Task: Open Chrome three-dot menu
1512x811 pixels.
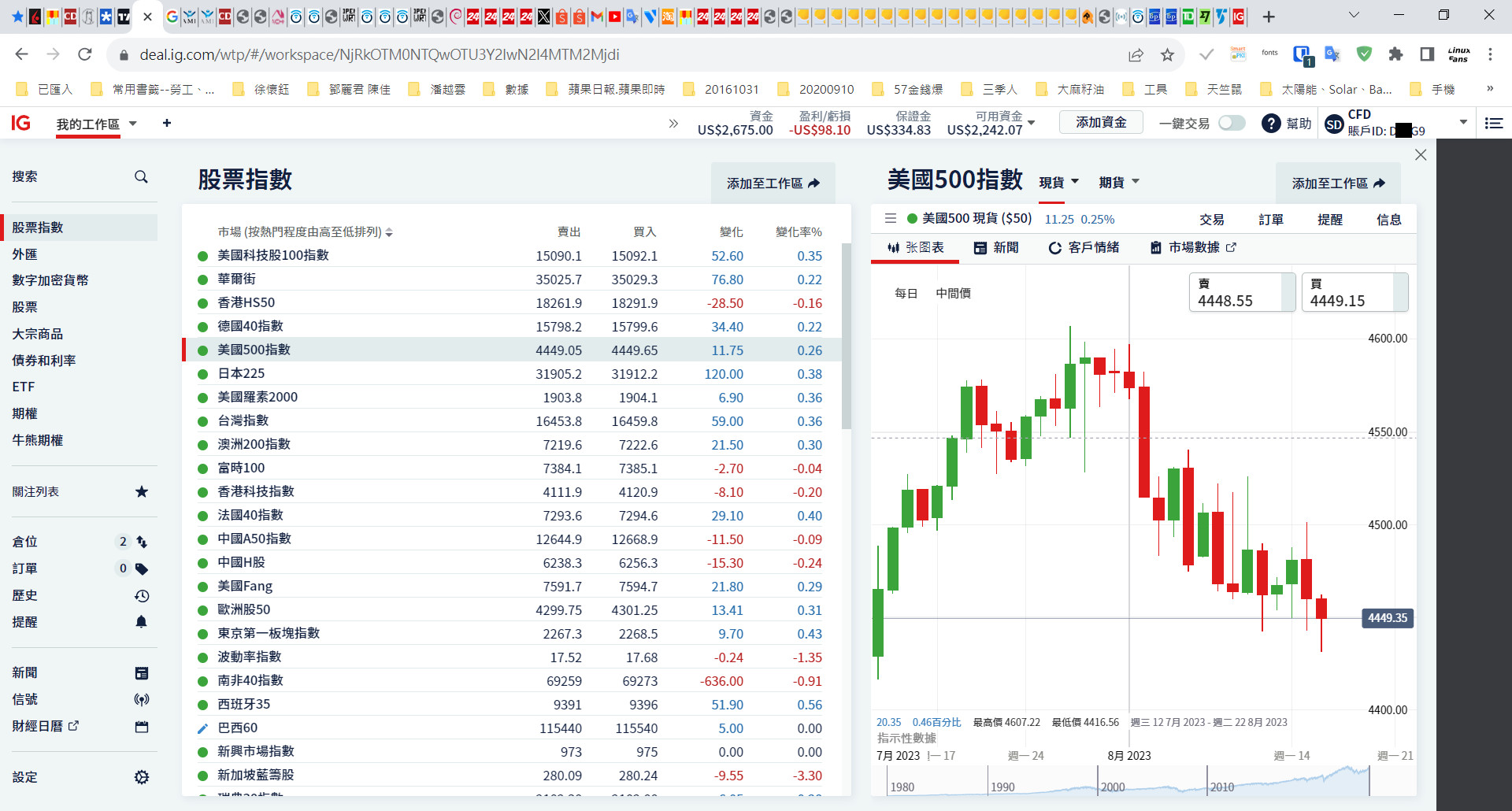Action: pos(1490,54)
